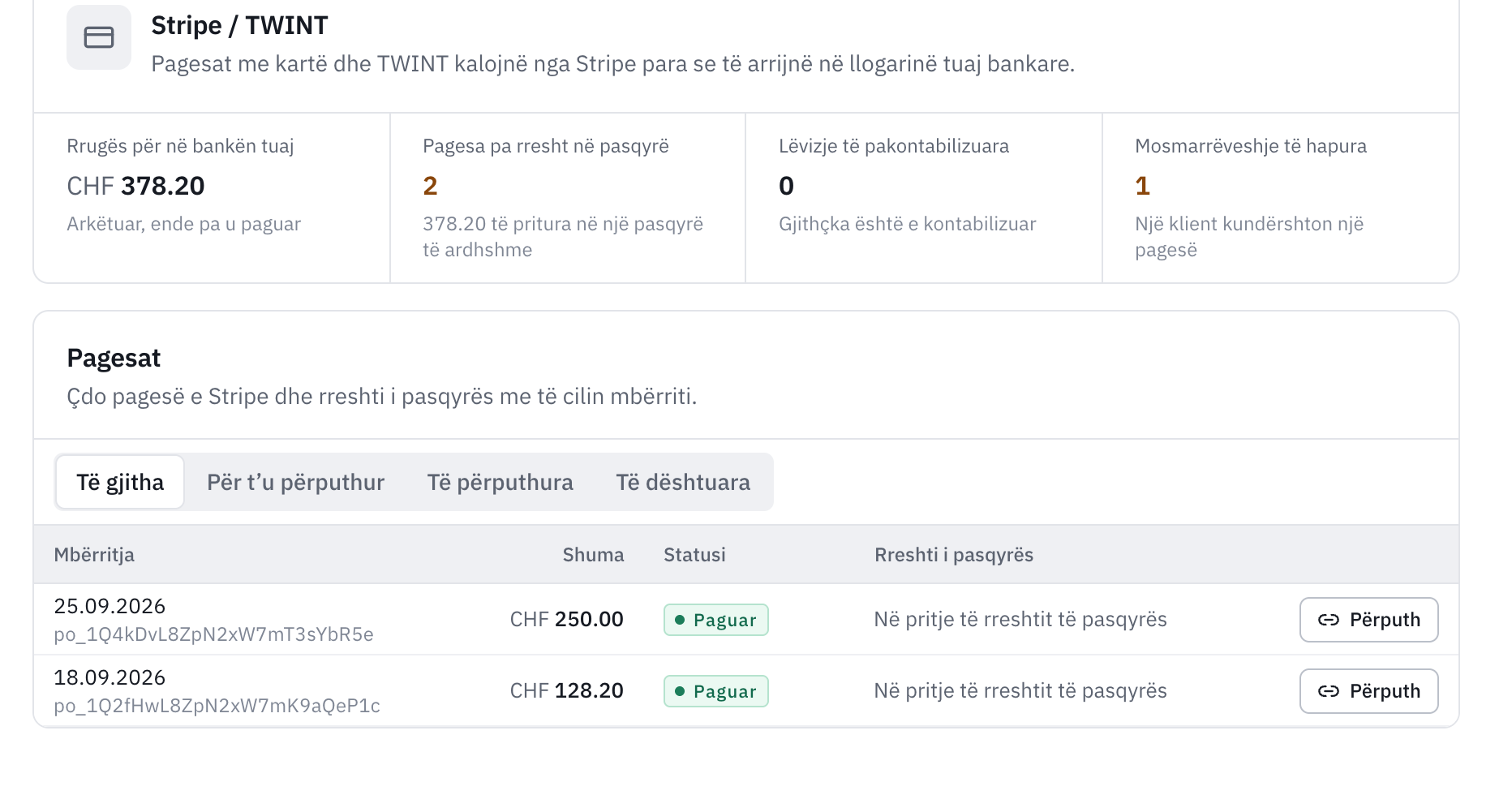The height and width of the screenshot is (795, 1512).
Task: Click the Lëvizje të pakontabilizuara count 0
Action: pyautogui.click(x=786, y=186)
